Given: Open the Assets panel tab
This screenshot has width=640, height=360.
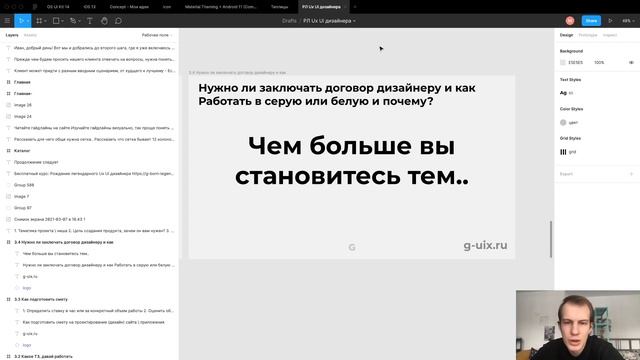Looking at the screenshot, I should click(x=30, y=35).
